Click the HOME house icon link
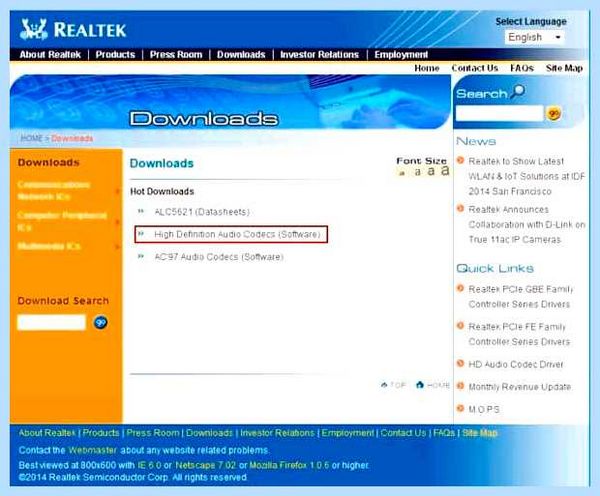 pyautogui.click(x=420, y=385)
